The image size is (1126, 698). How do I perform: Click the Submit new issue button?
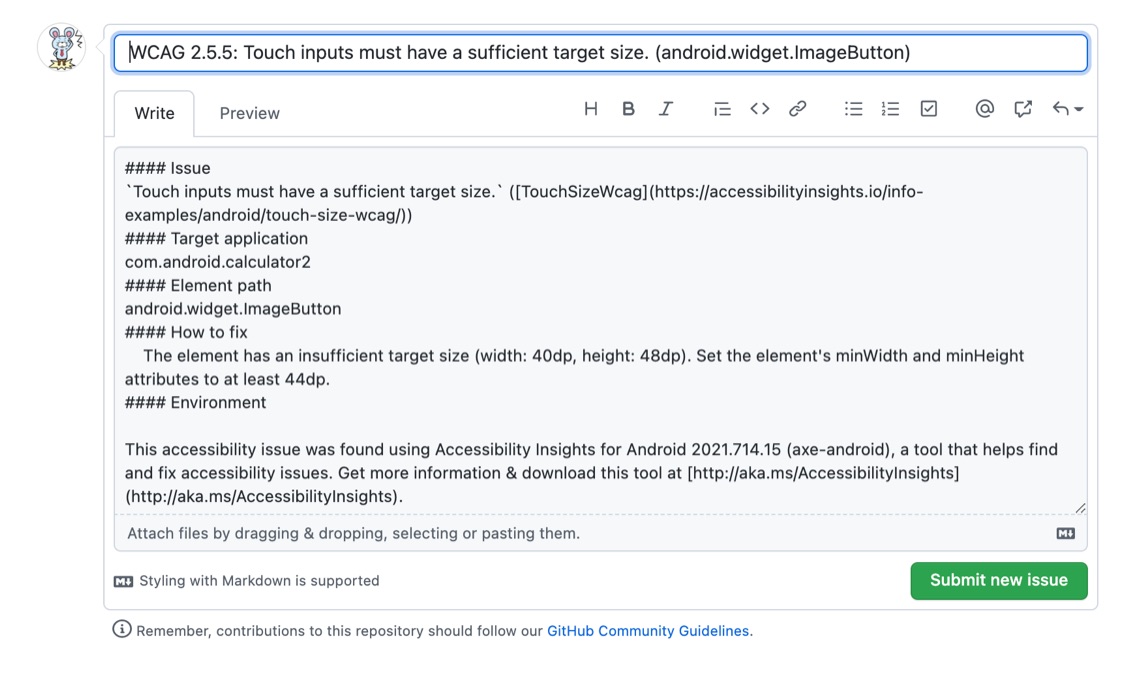pos(998,580)
